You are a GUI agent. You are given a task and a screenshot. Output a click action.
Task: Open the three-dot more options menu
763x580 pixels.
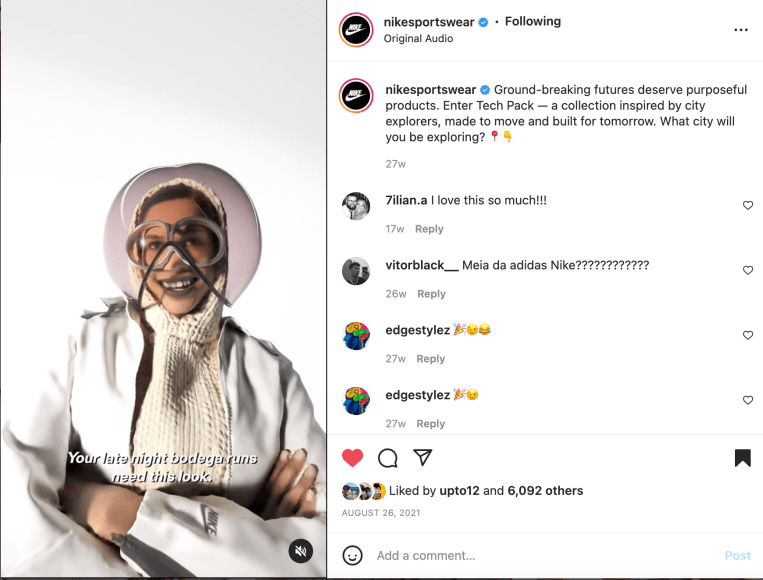tap(741, 30)
